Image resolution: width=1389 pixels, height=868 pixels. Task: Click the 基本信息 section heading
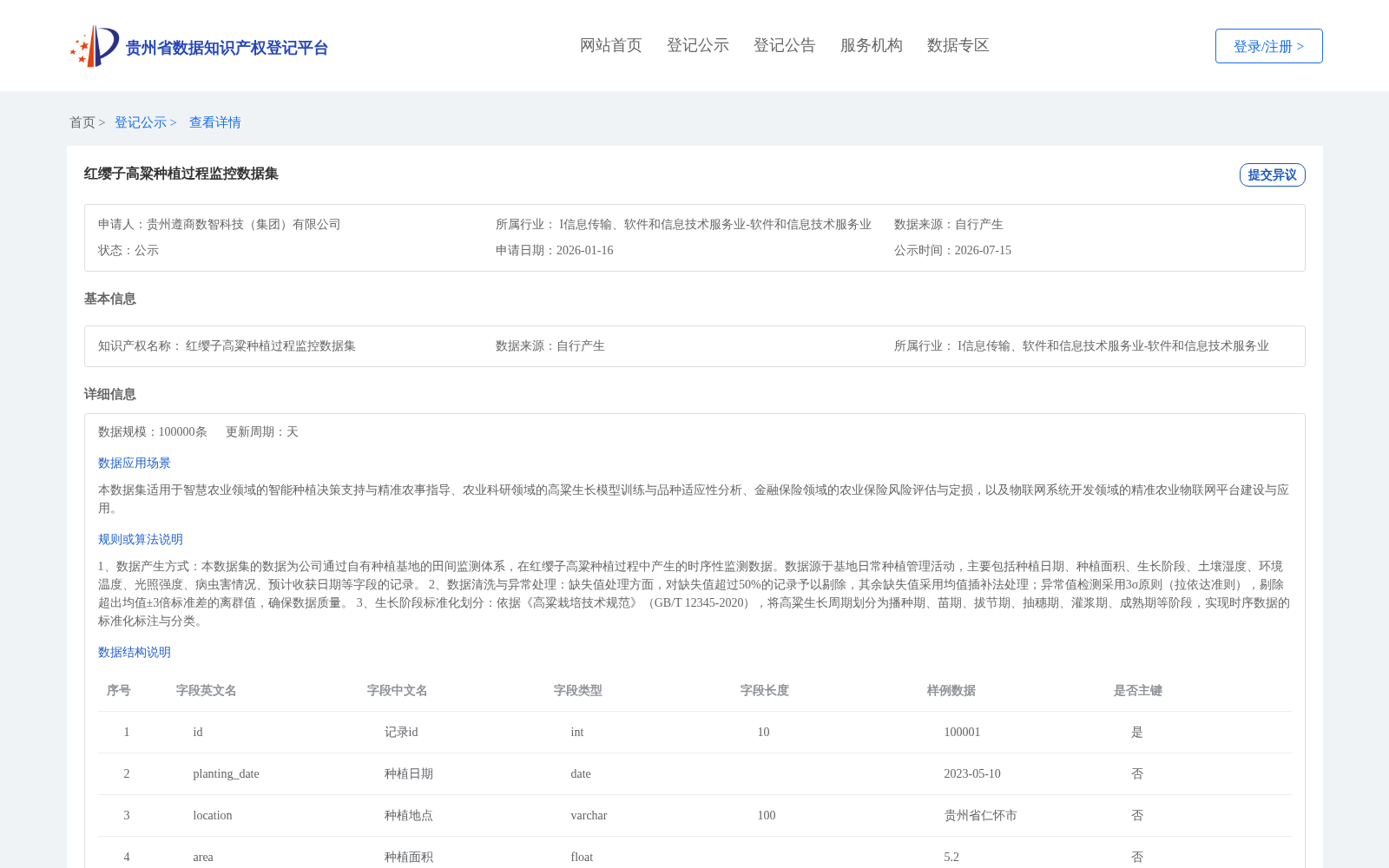tap(110, 299)
